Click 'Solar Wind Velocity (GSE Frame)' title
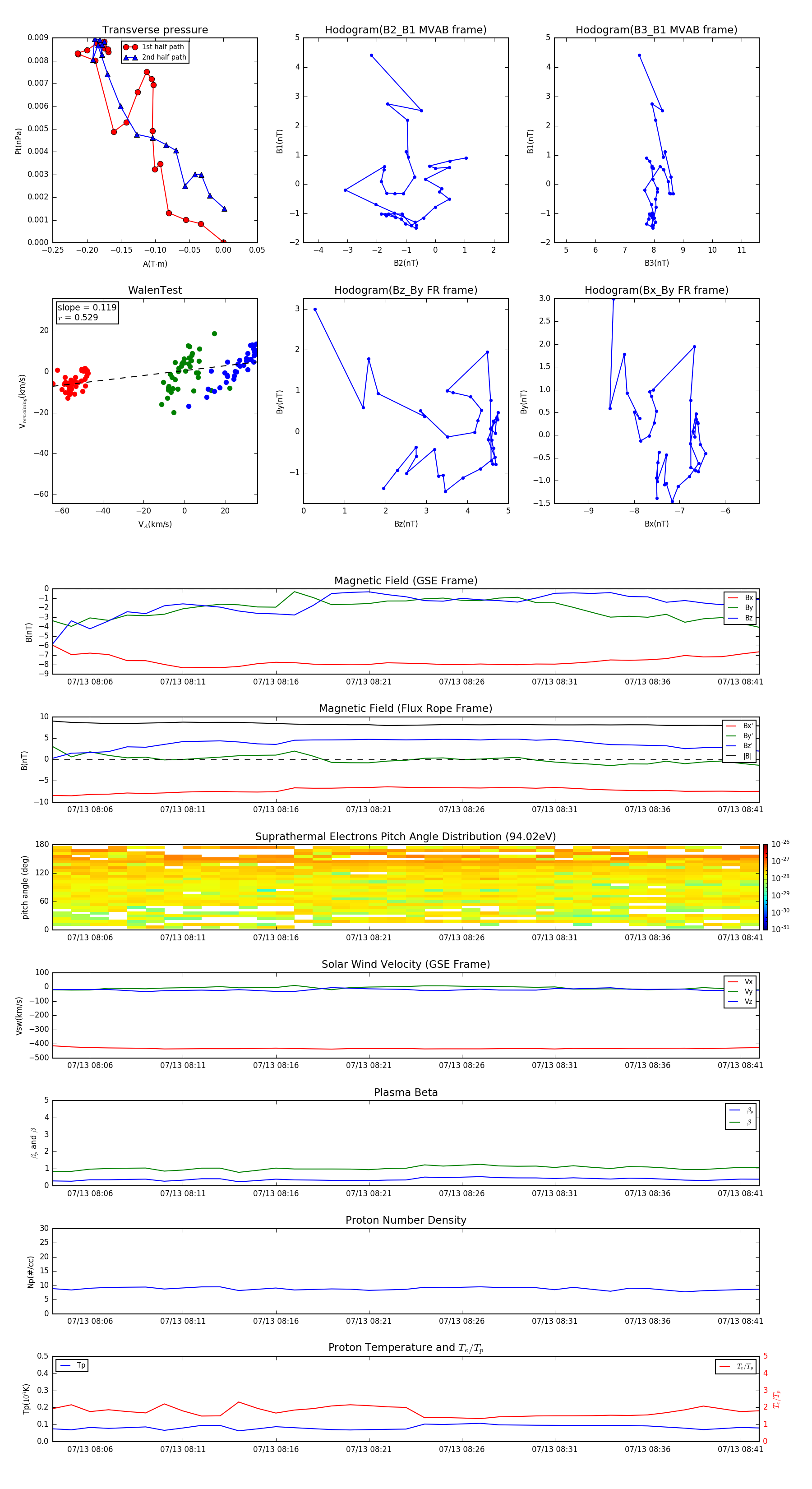The image size is (812, 1489). pyautogui.click(x=406, y=964)
